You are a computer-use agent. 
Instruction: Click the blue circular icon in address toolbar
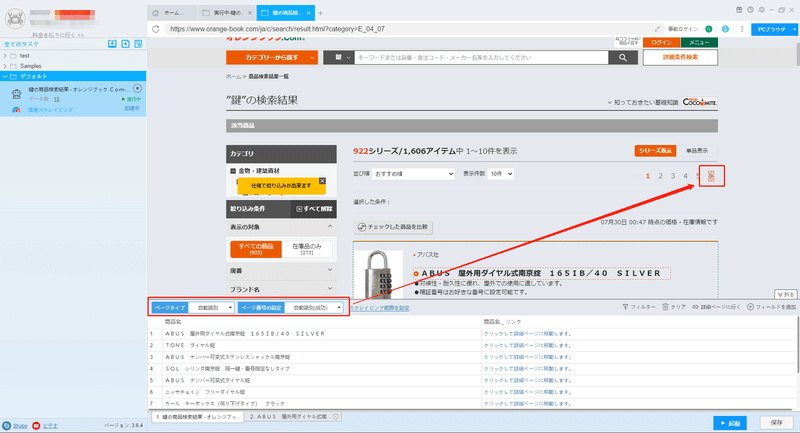725,29
